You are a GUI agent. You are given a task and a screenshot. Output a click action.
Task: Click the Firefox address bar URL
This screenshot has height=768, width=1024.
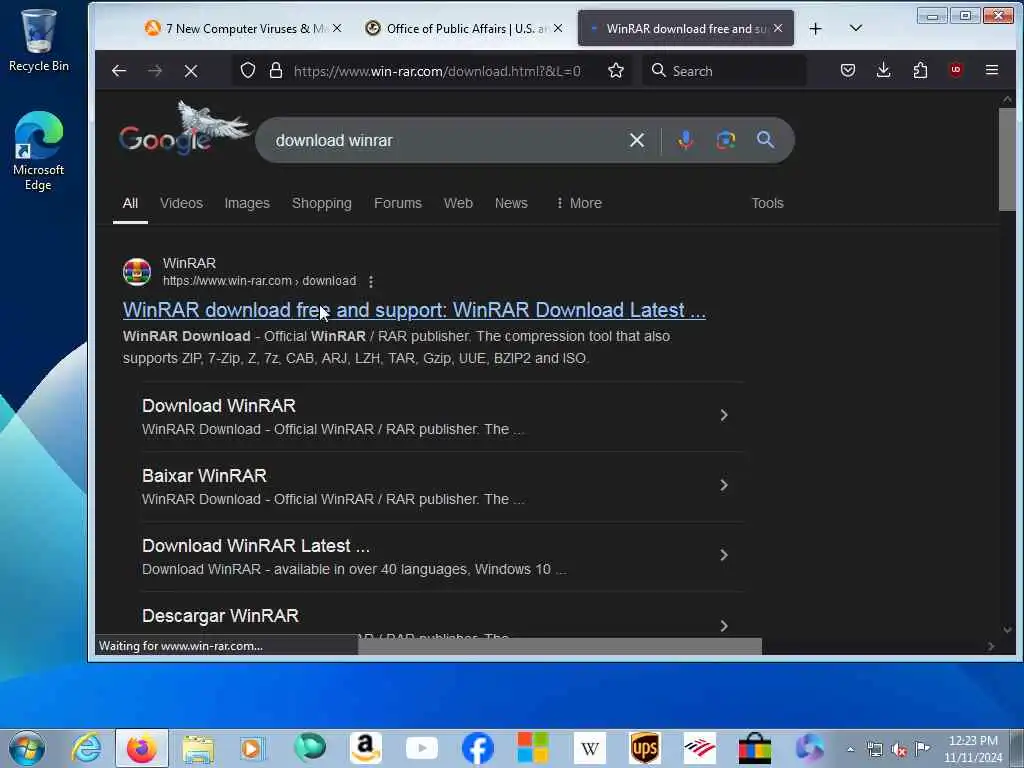pyautogui.click(x=437, y=71)
